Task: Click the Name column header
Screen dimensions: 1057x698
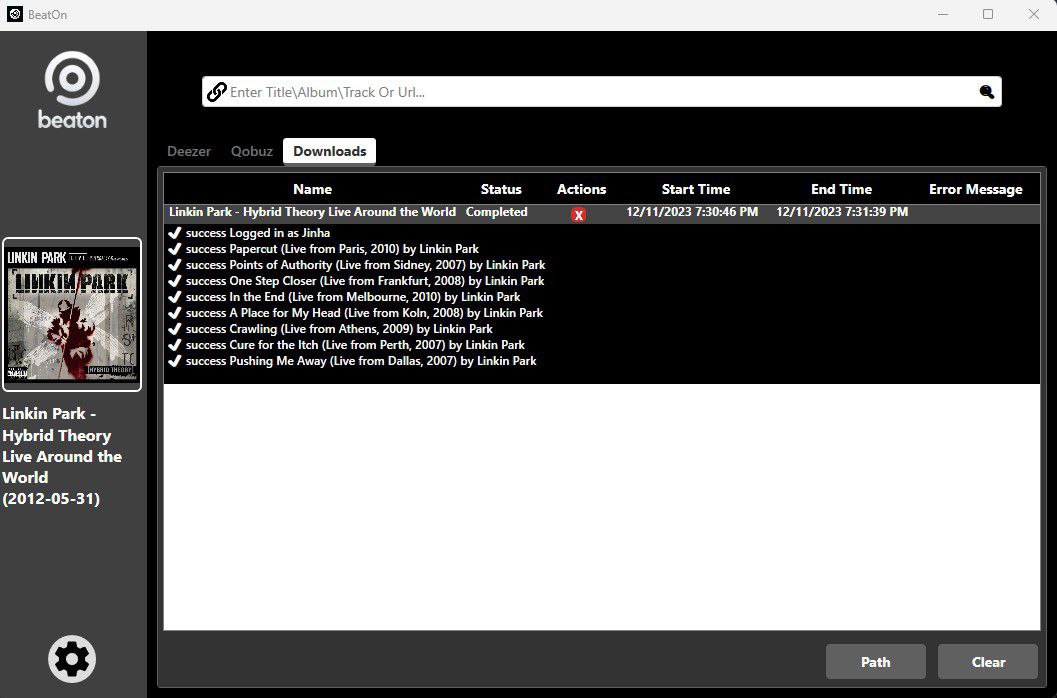Action: tap(312, 190)
